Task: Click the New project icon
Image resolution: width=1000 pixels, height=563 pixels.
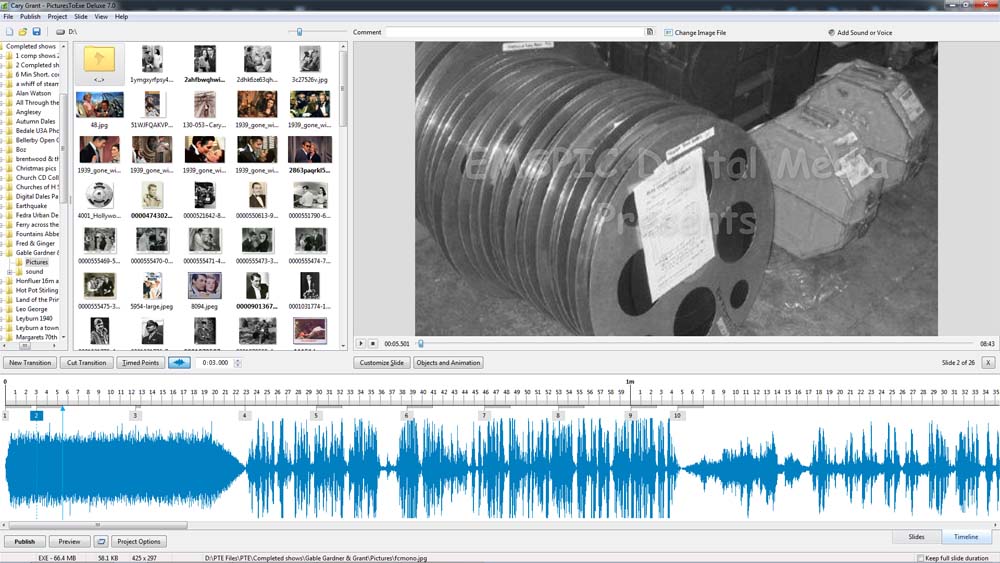Action: (x=9, y=32)
